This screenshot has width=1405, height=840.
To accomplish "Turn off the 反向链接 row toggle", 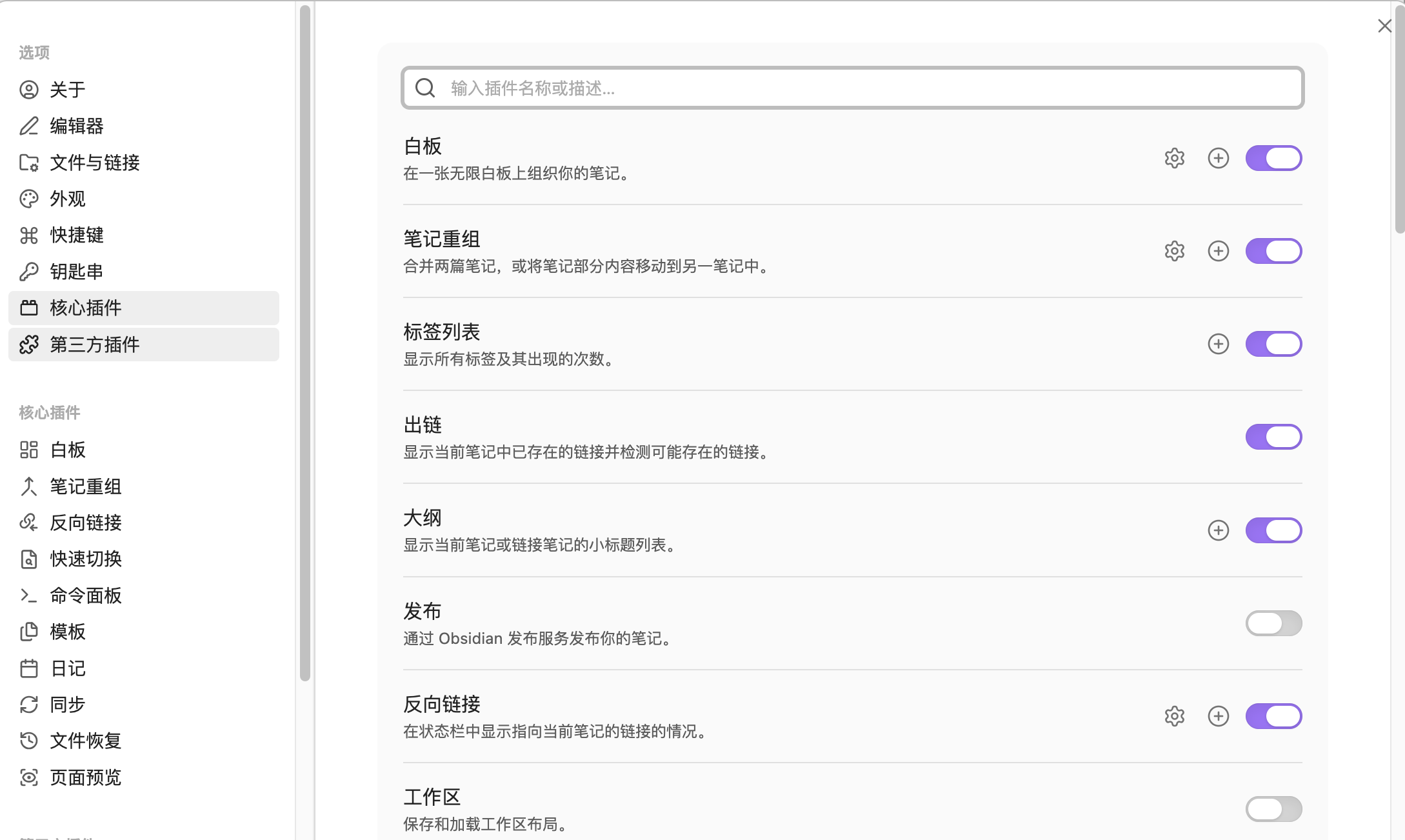I will [1273, 716].
